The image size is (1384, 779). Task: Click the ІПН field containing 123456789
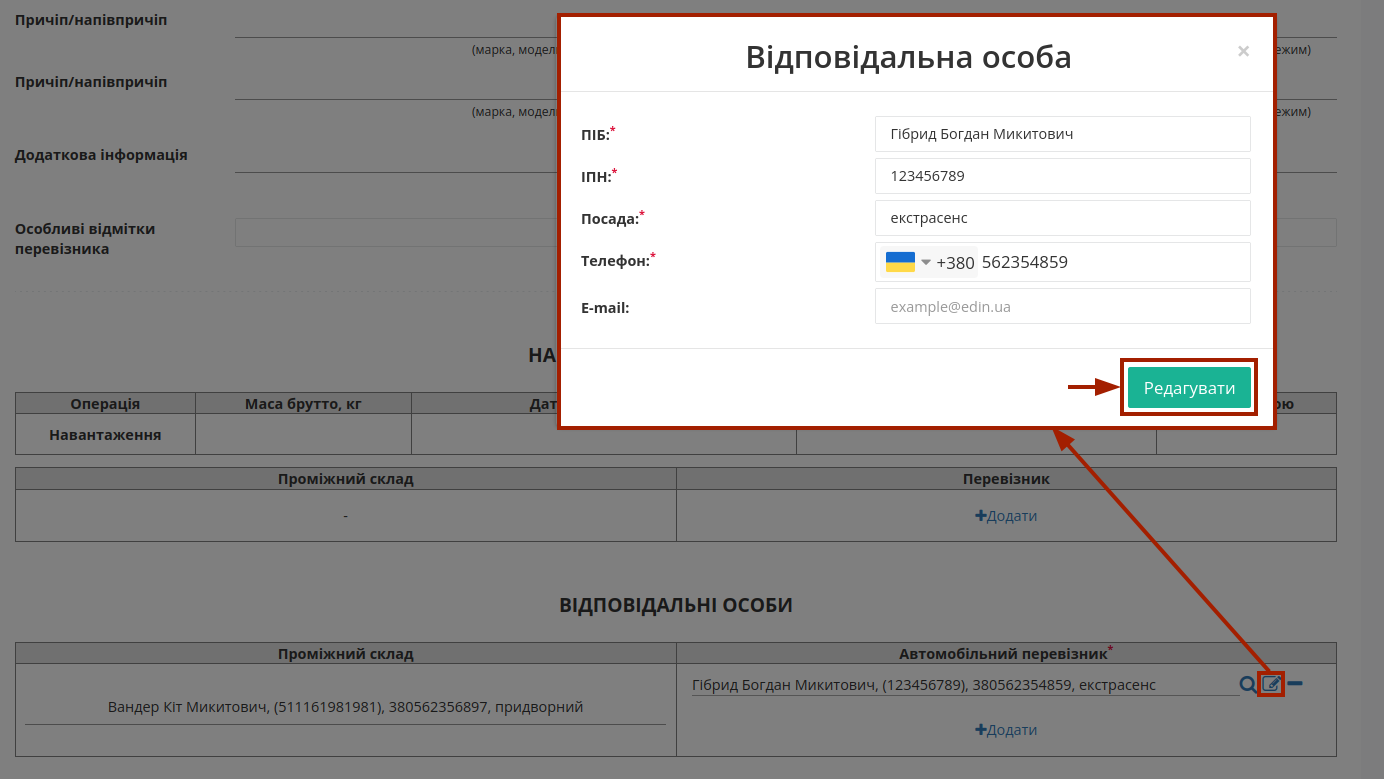[x=1062, y=176]
